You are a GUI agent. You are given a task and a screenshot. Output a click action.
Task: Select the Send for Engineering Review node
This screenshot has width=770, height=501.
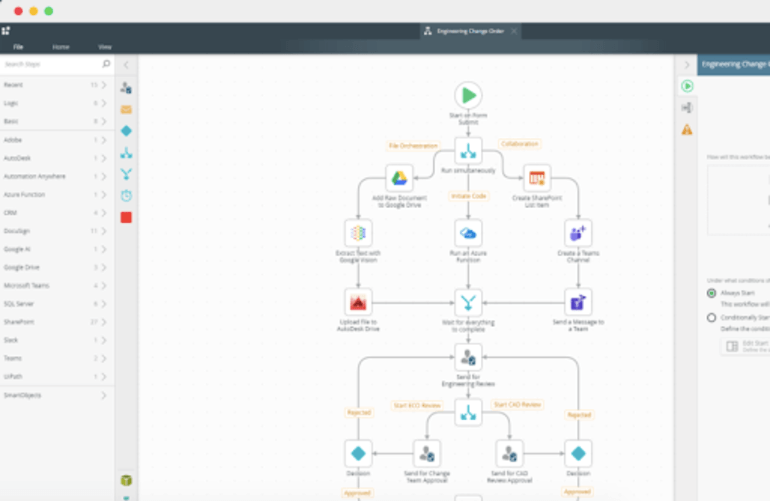tap(468, 358)
